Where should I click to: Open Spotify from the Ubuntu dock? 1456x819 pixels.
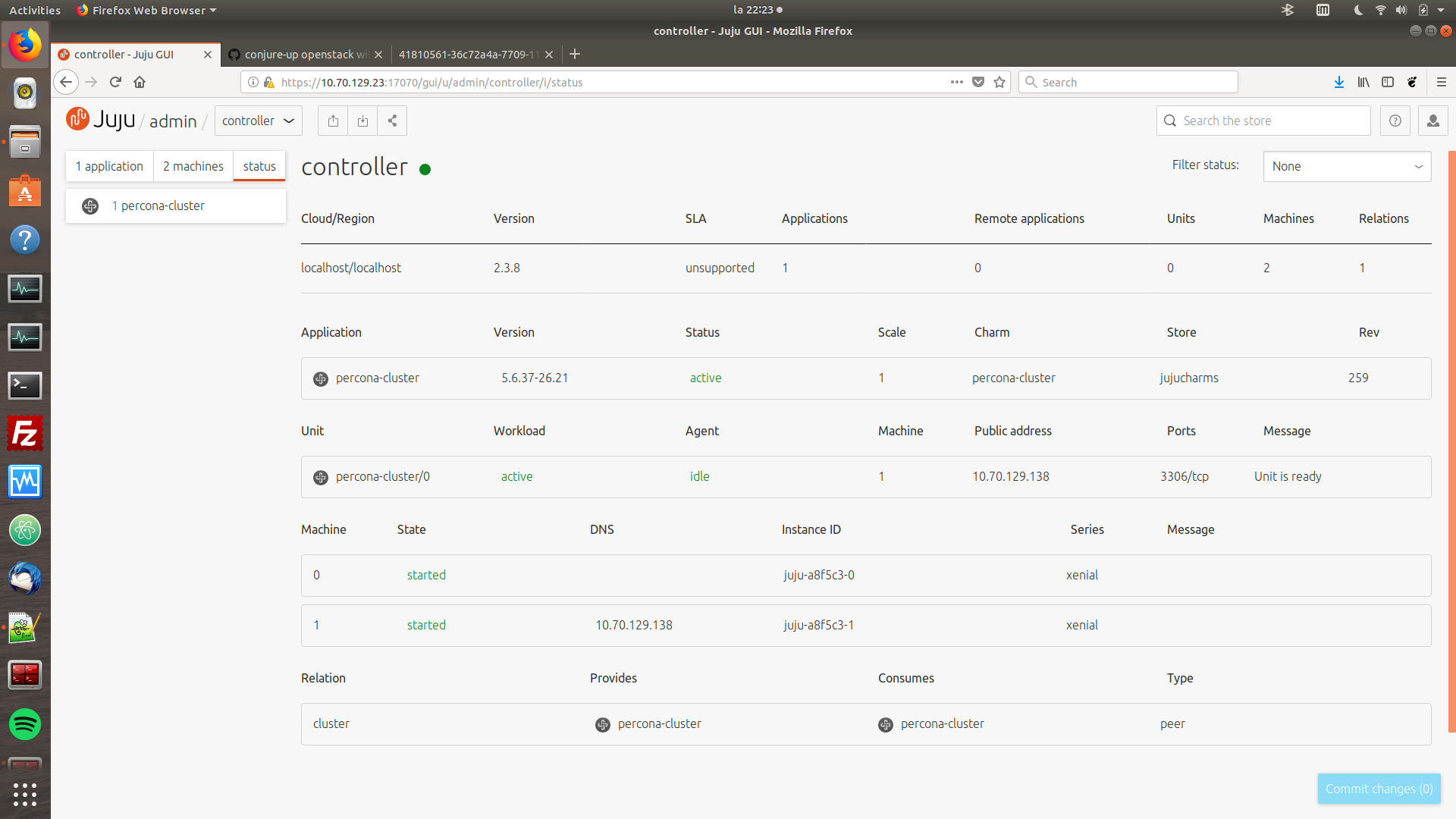25,724
